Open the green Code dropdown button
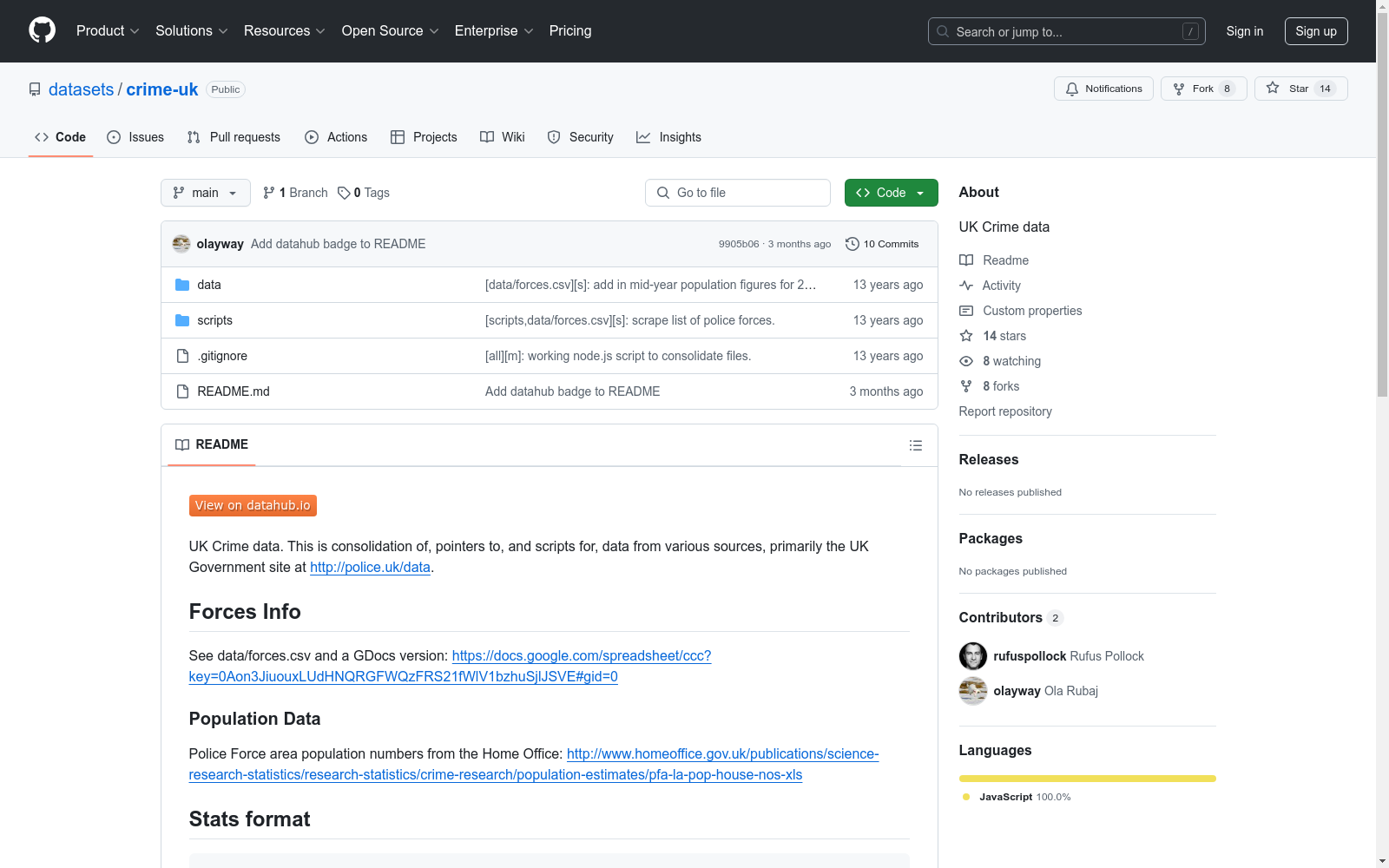 (891, 193)
